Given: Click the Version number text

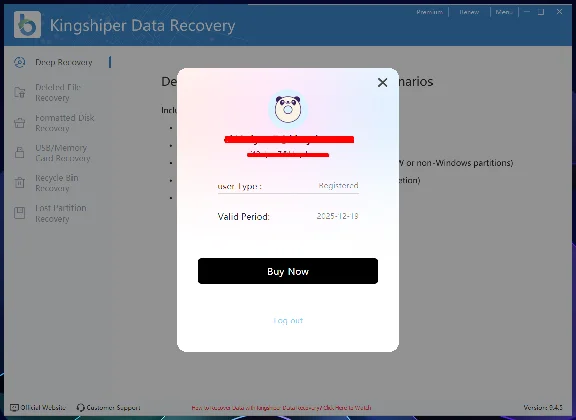Looking at the screenshot, I should [x=543, y=407].
